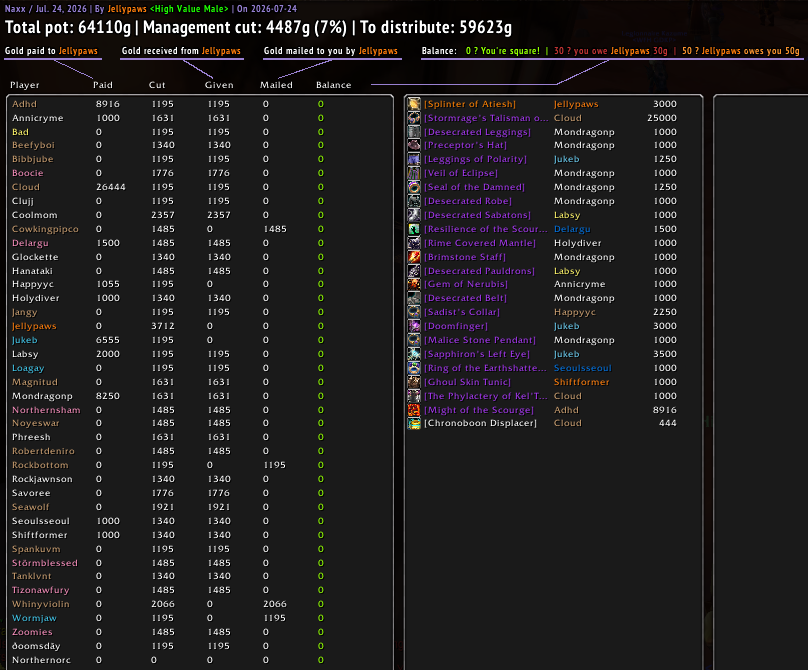Screen dimensions: 808x670
Task: Select player Störmblessed in the list
Action: coord(45,563)
